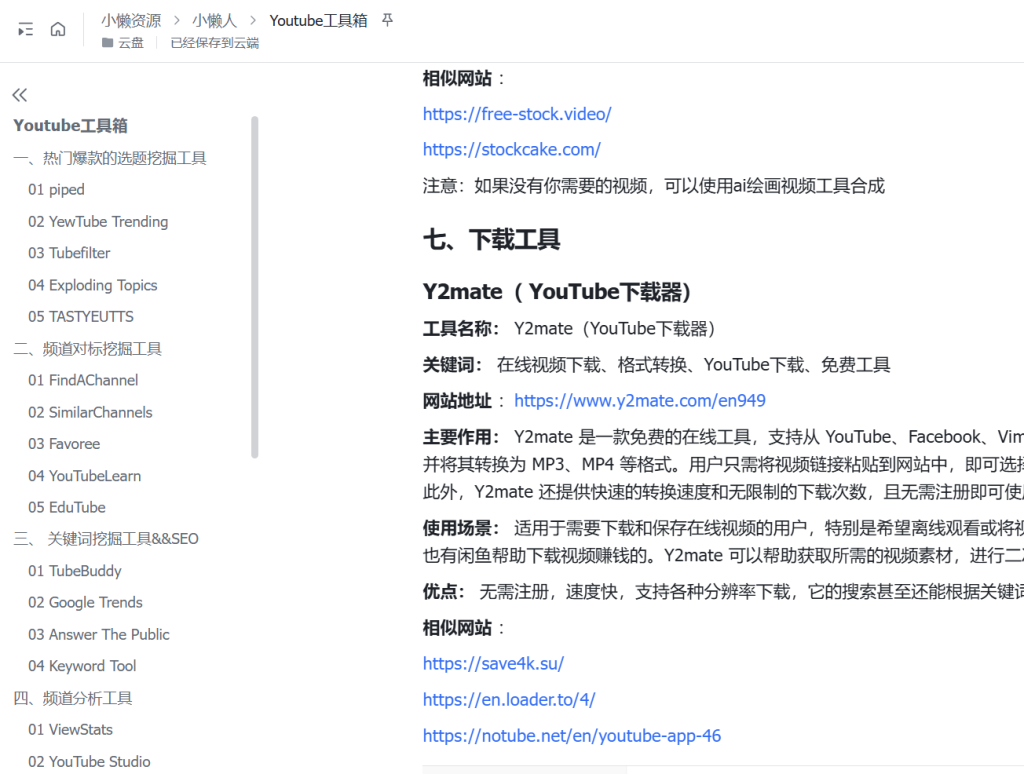Jump to 01 piped in outline
1024x774 pixels.
click(56, 189)
